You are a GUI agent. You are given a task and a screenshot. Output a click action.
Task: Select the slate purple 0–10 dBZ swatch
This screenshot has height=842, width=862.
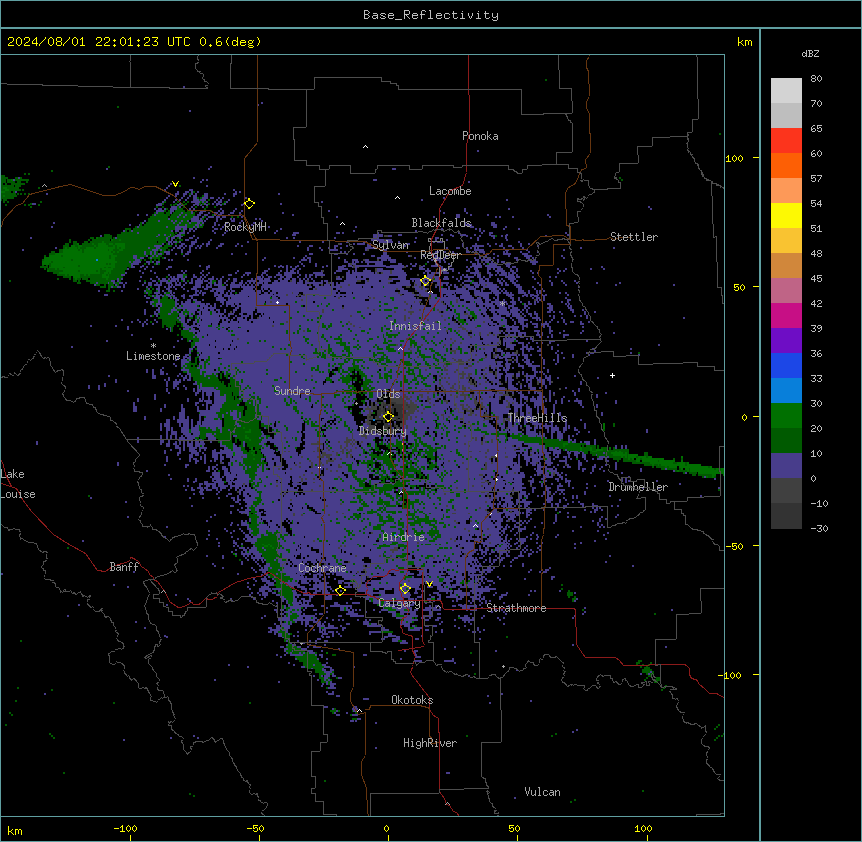pos(786,466)
